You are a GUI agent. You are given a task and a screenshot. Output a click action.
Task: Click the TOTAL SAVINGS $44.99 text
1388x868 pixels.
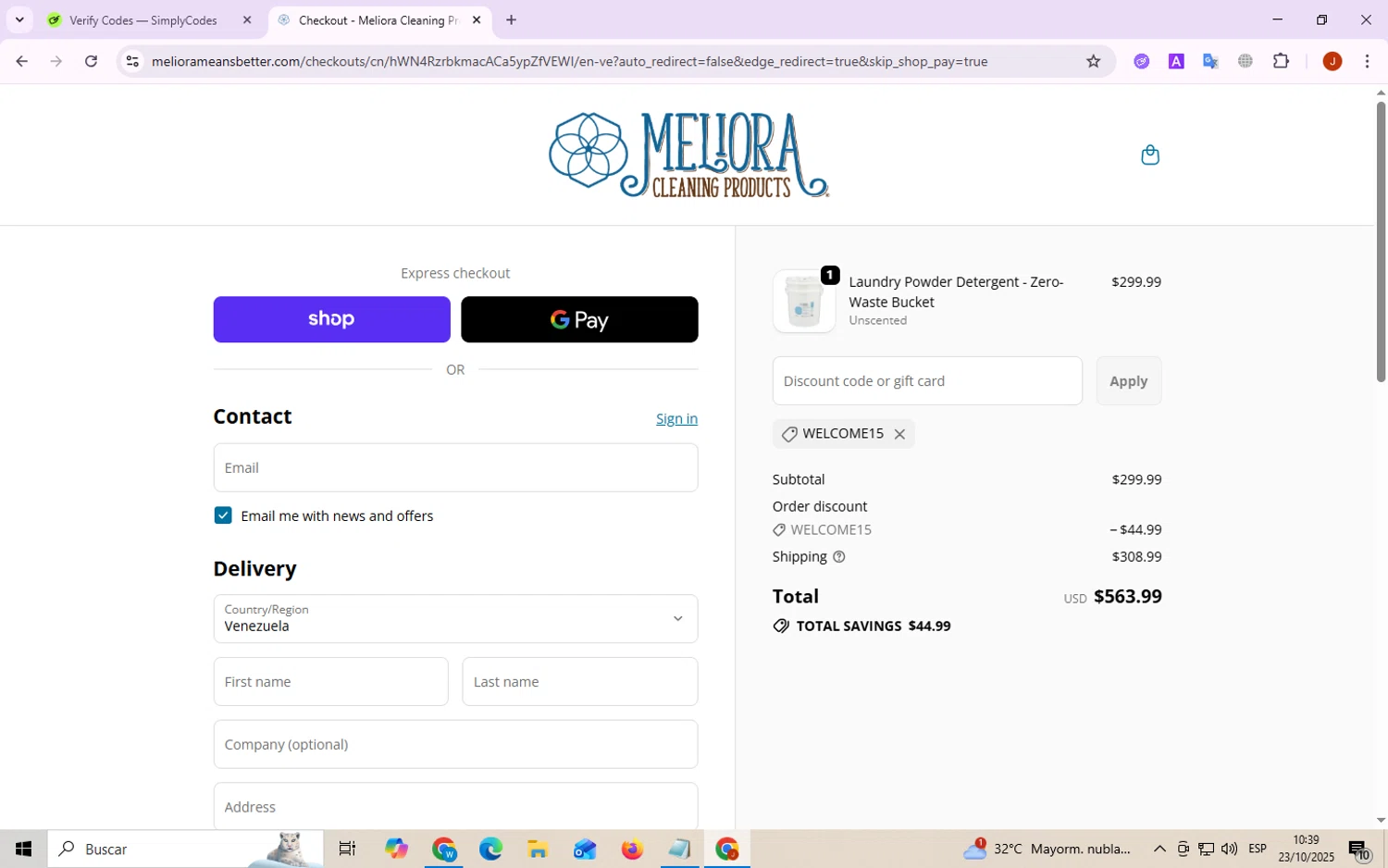click(x=873, y=626)
